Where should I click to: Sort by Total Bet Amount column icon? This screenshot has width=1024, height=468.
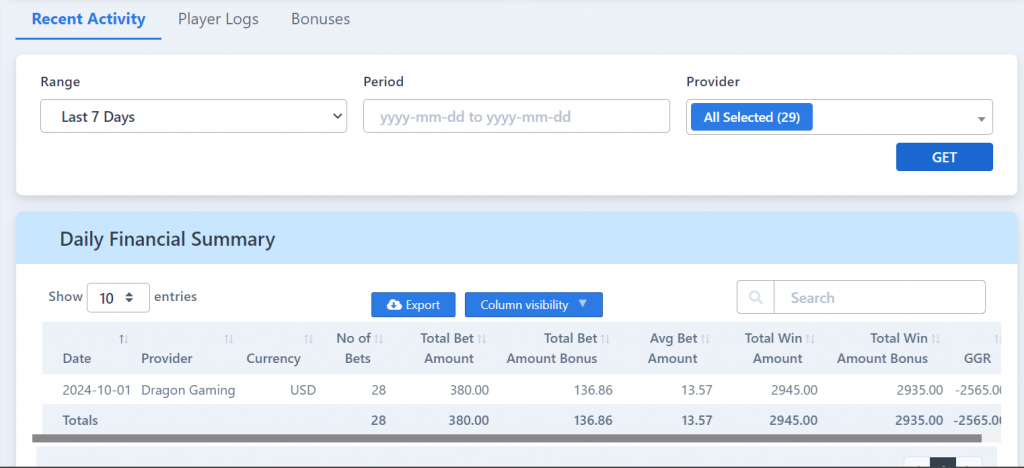tap(482, 339)
